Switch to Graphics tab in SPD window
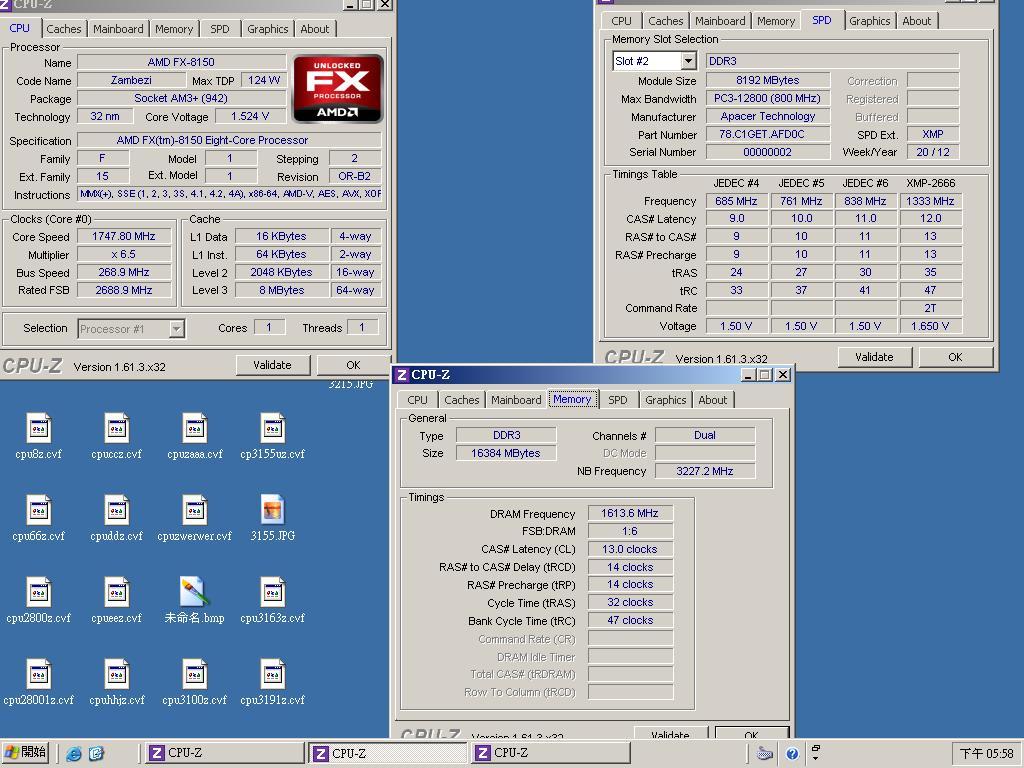This screenshot has width=1024, height=768. coord(870,21)
